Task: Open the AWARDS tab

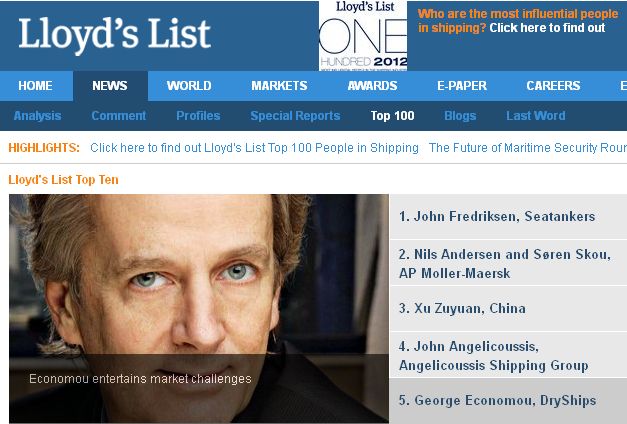Action: pyautogui.click(x=372, y=86)
